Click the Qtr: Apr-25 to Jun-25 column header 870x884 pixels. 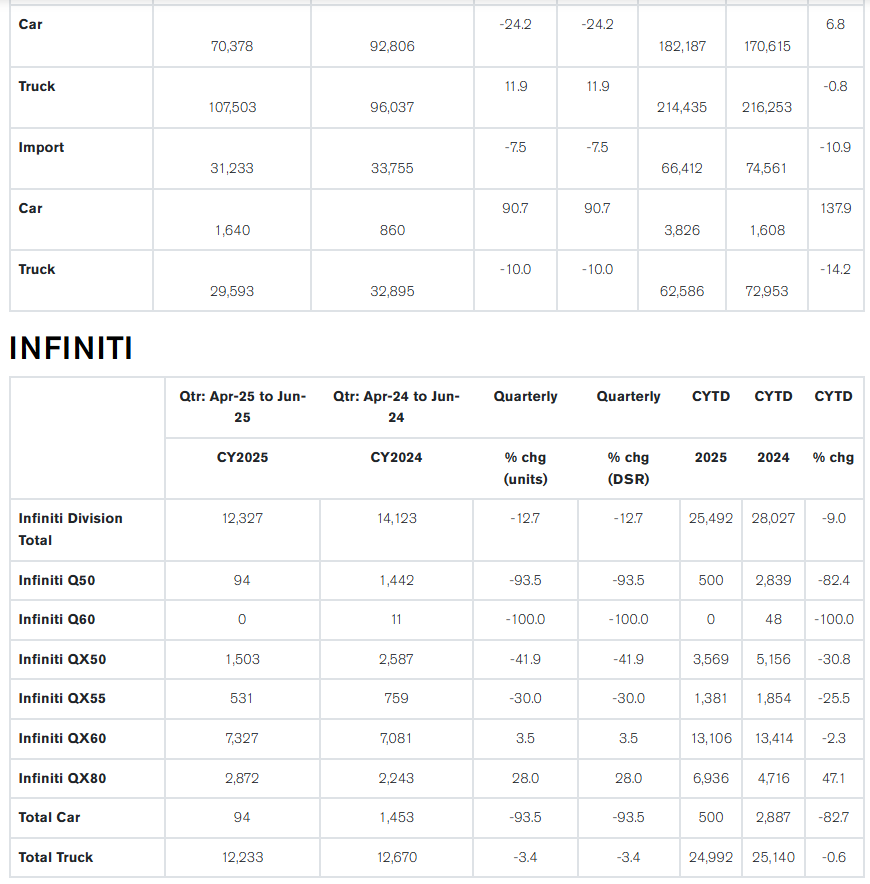242,407
